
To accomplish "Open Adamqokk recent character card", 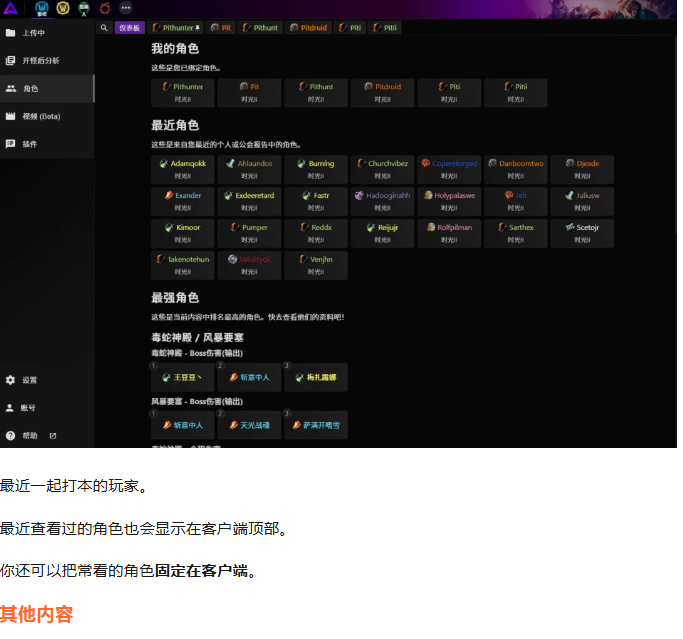I will (x=182, y=169).
